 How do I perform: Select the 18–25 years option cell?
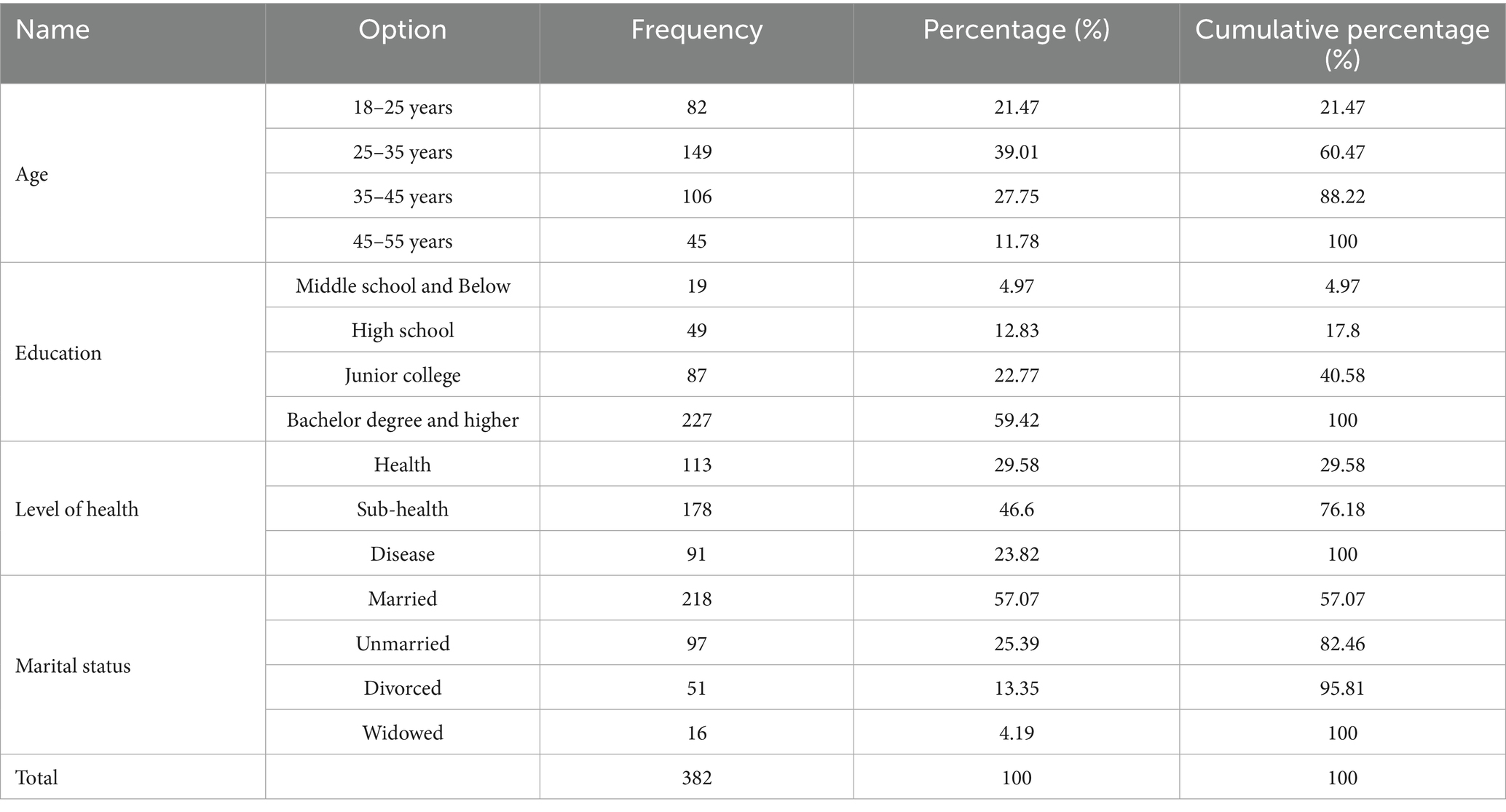[402, 108]
